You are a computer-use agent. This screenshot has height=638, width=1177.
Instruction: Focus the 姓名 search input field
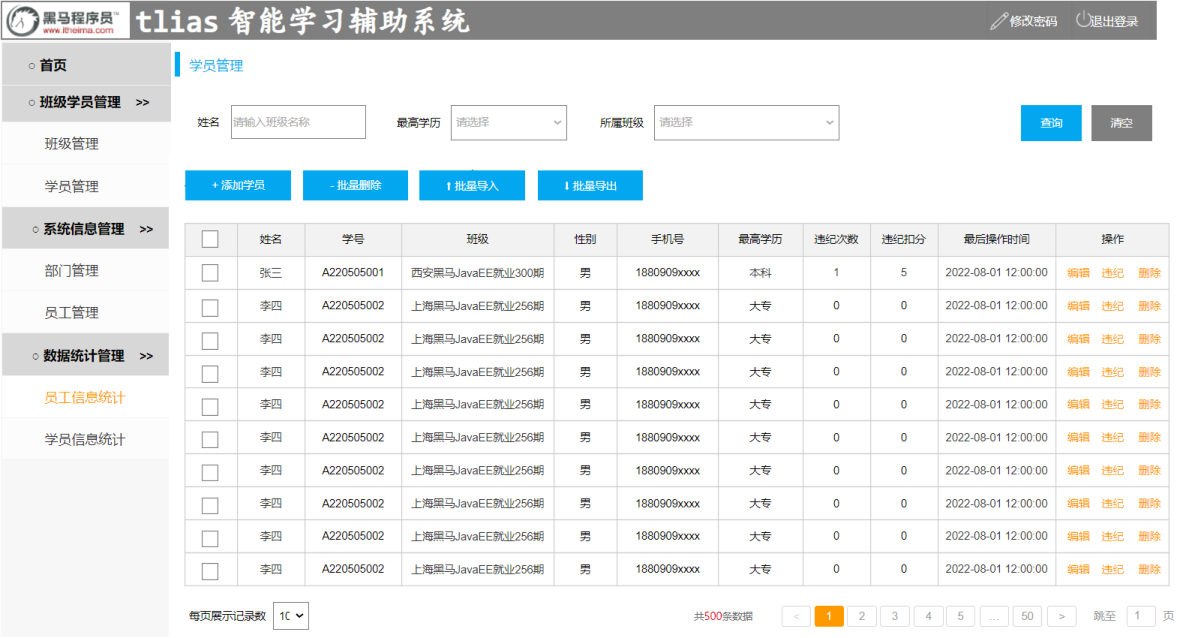click(x=298, y=122)
